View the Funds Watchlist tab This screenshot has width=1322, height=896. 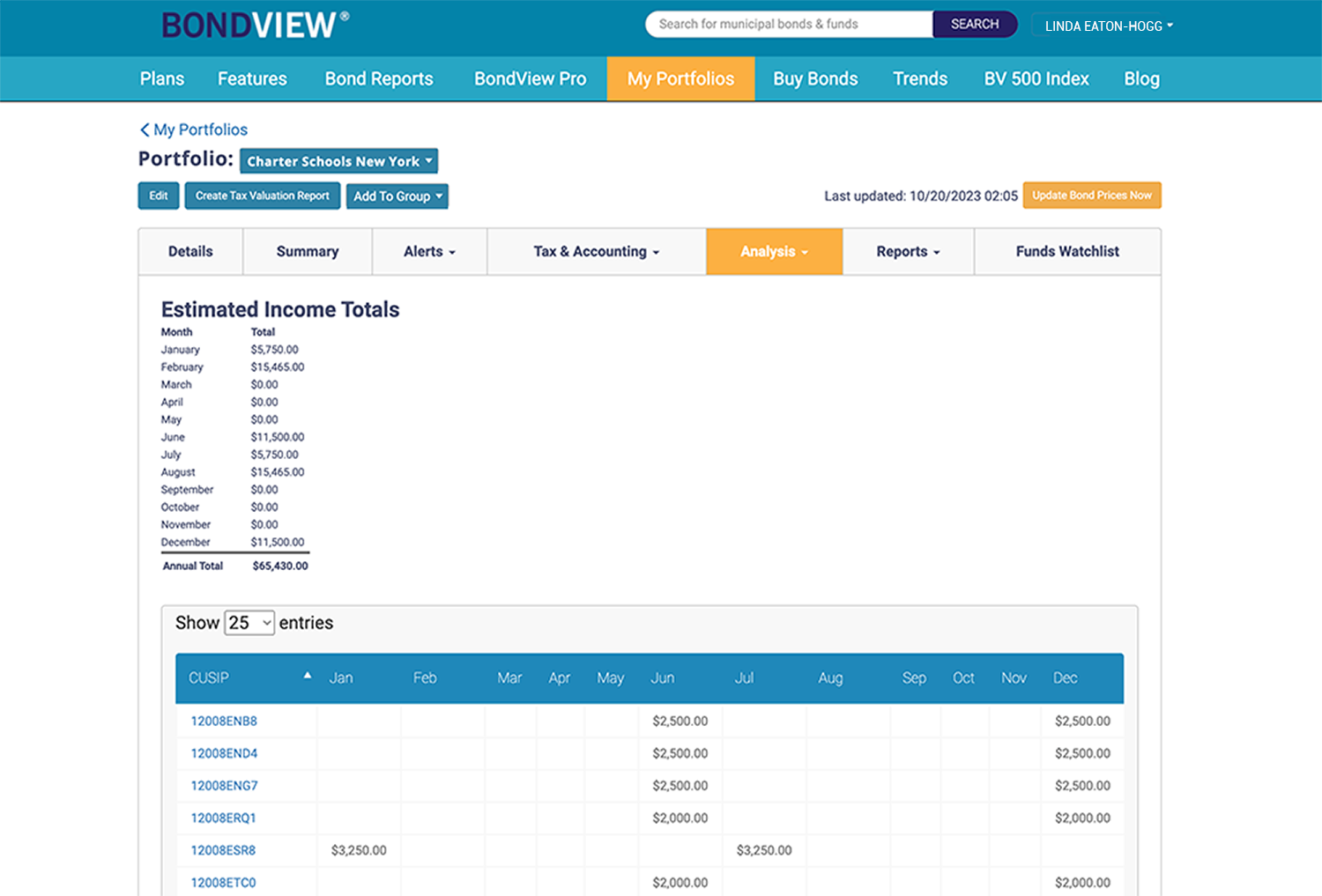[x=1066, y=251]
